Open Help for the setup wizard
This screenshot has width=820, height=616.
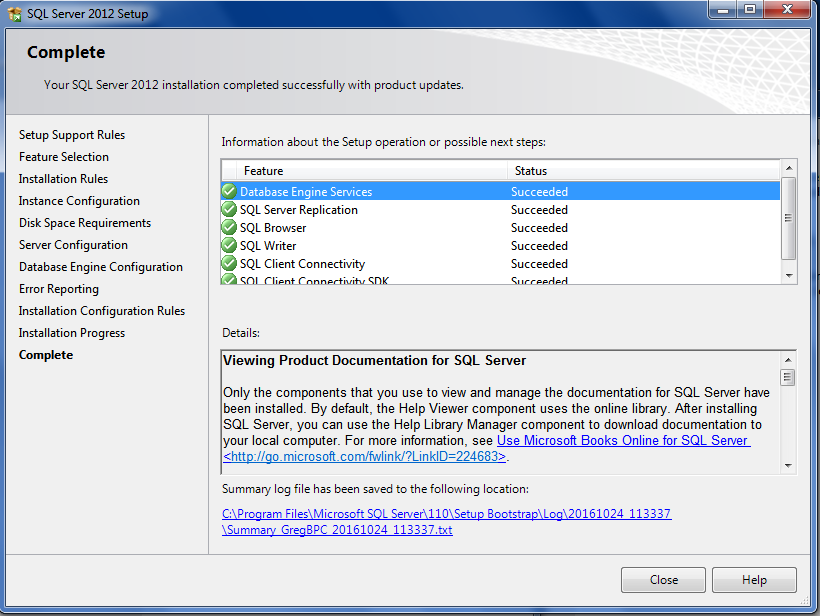point(754,580)
